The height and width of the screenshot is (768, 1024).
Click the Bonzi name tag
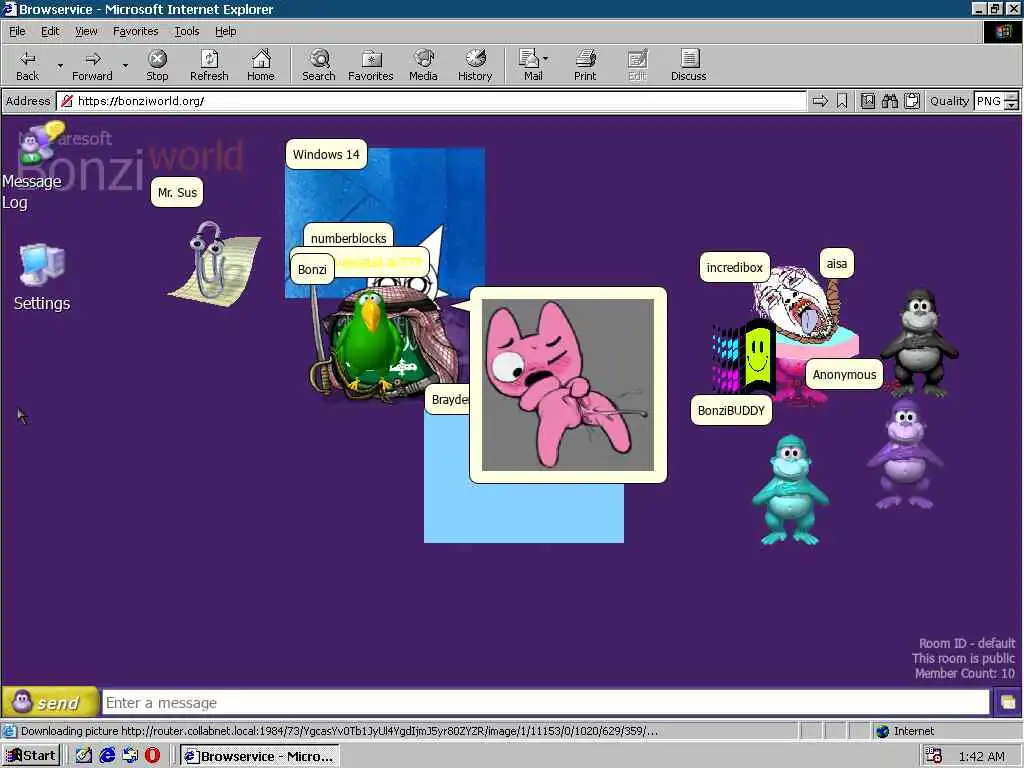pyautogui.click(x=312, y=269)
